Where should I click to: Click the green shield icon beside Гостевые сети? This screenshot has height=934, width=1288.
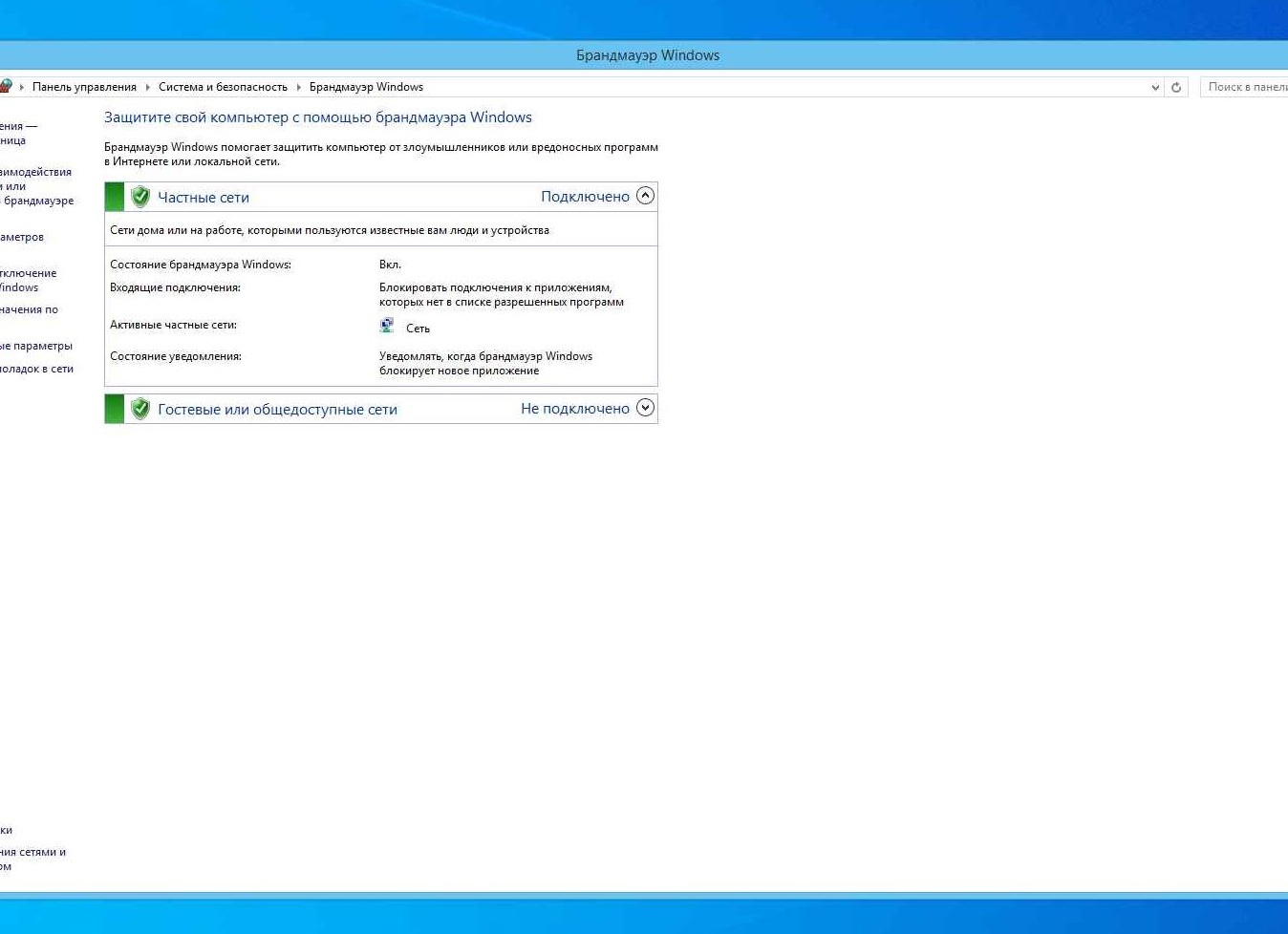tap(140, 409)
